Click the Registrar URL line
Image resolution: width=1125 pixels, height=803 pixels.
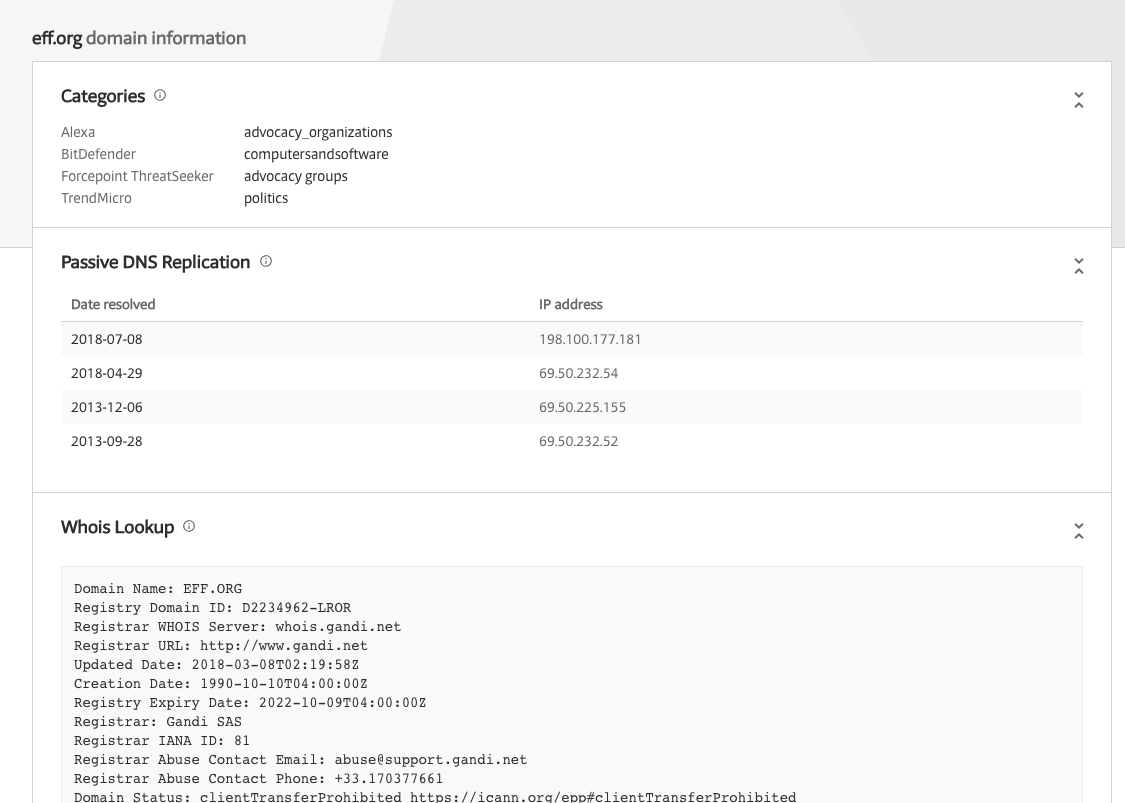pos(220,646)
